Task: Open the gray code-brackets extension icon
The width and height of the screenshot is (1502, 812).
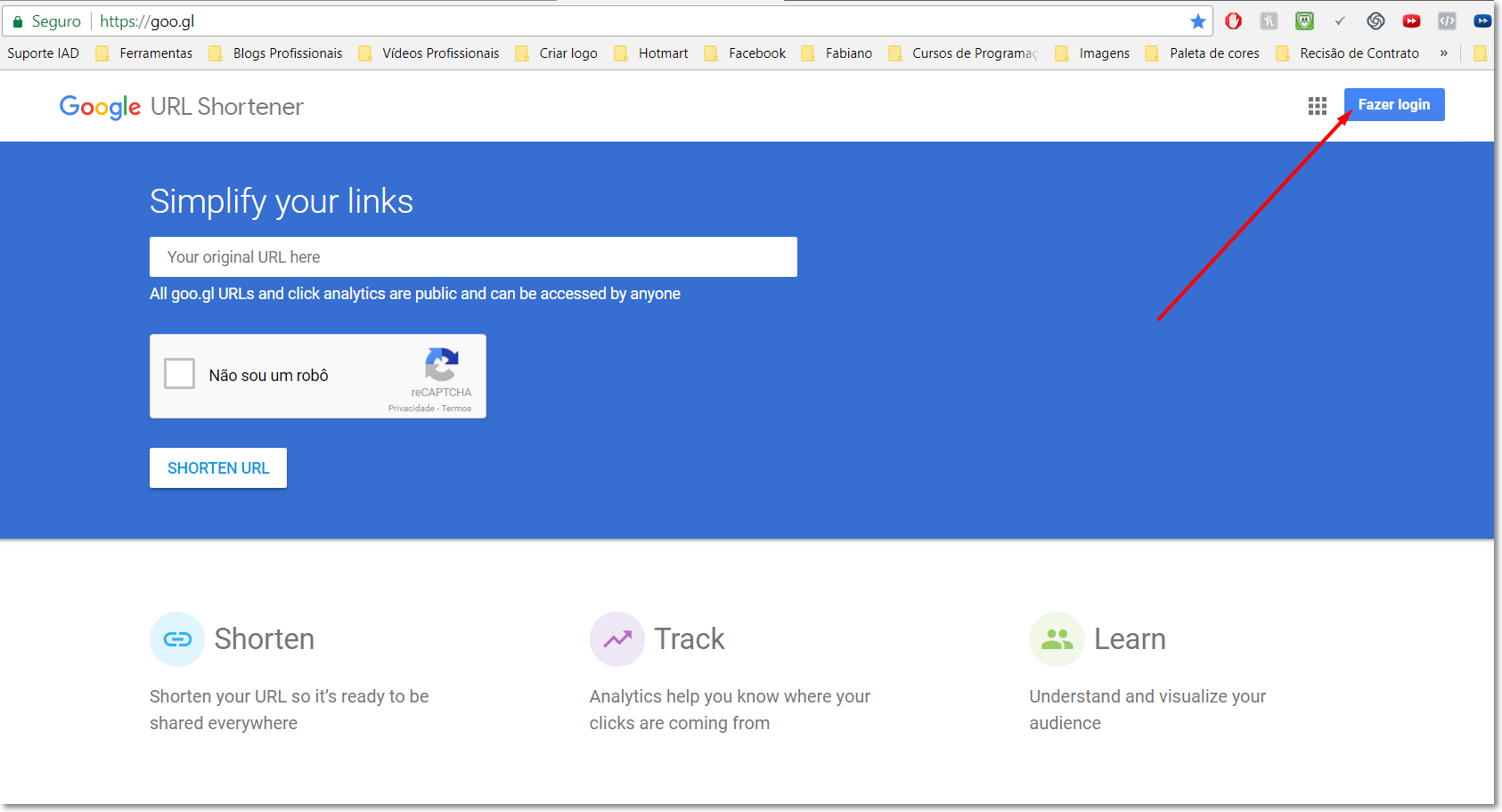Action: [1447, 21]
